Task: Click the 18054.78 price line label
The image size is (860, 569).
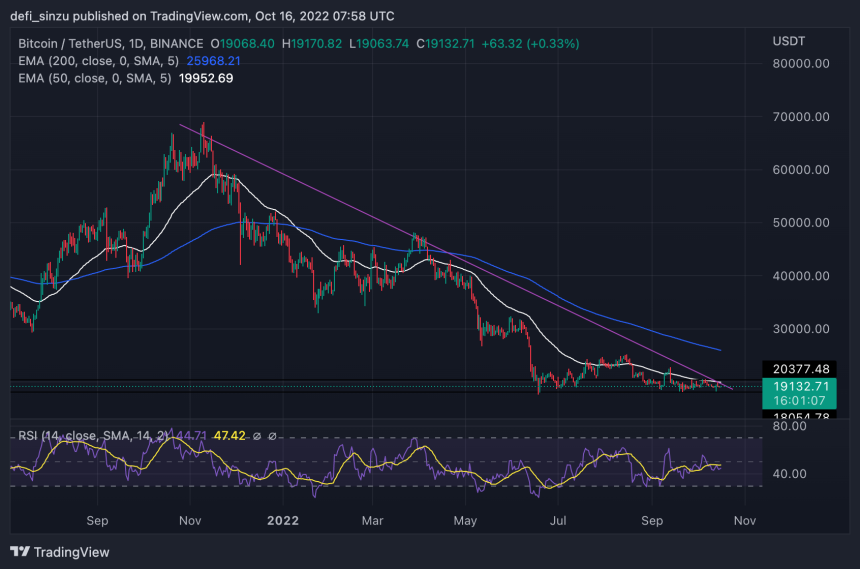Action: point(797,416)
